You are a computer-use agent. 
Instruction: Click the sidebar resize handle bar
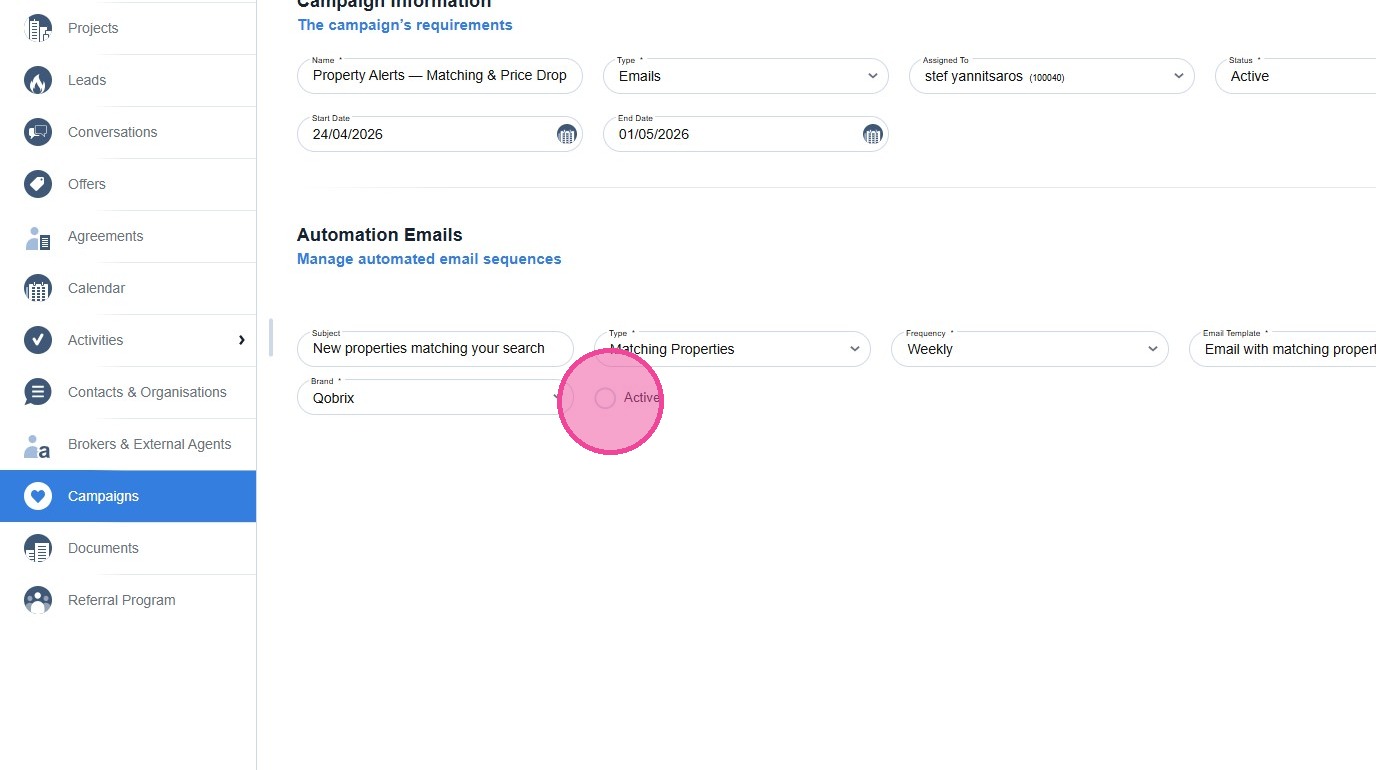coord(271,338)
